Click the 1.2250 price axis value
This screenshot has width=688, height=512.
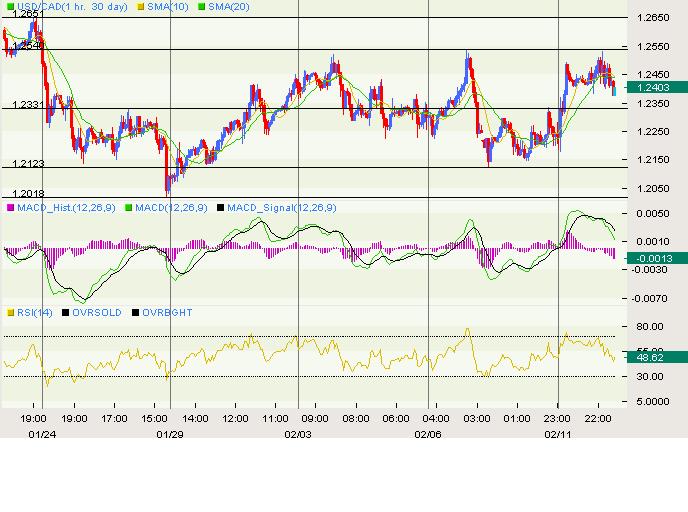click(653, 132)
